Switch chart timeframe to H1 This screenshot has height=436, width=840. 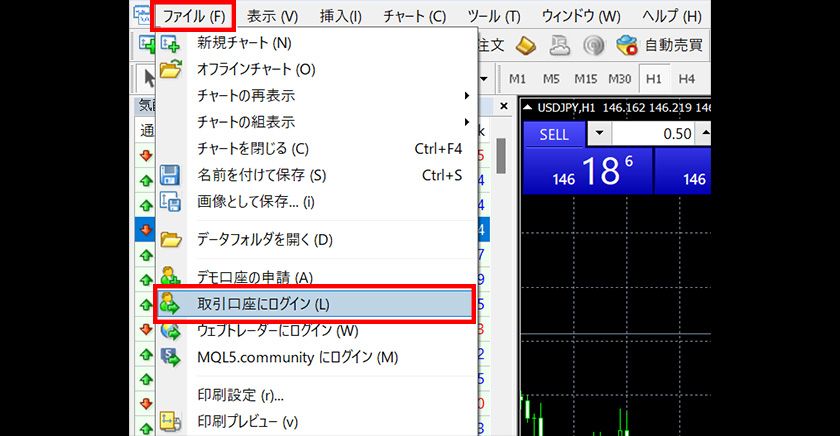(x=654, y=79)
